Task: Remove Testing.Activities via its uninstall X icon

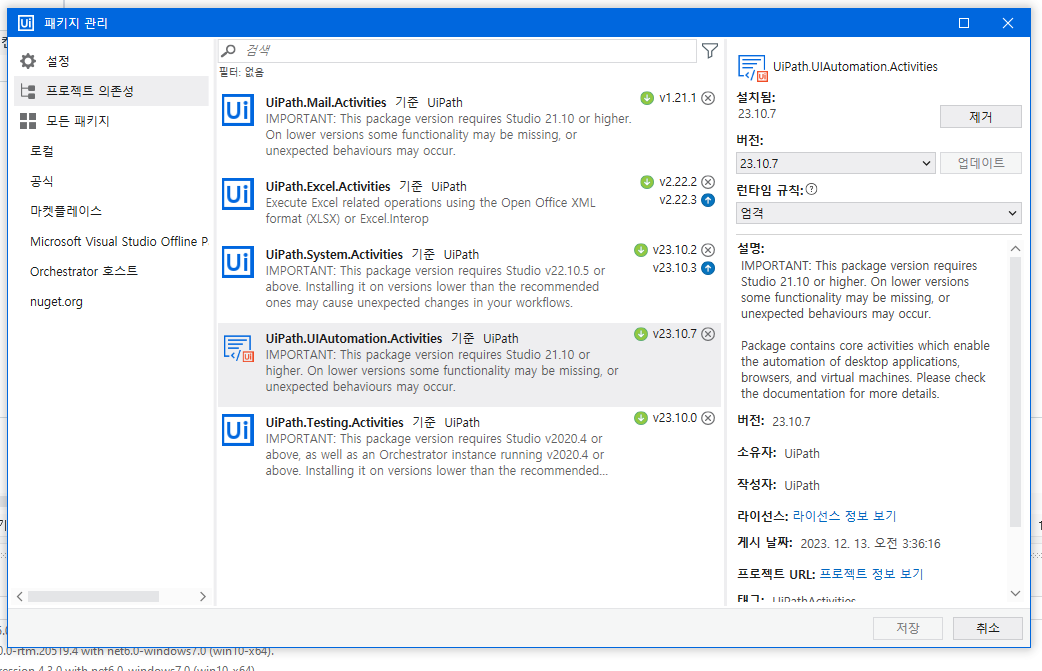Action: click(708, 418)
